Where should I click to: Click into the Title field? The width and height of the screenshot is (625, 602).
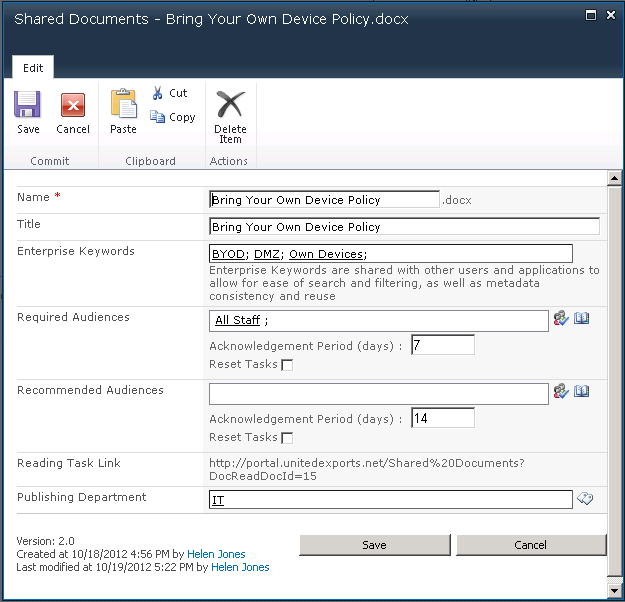pos(404,226)
